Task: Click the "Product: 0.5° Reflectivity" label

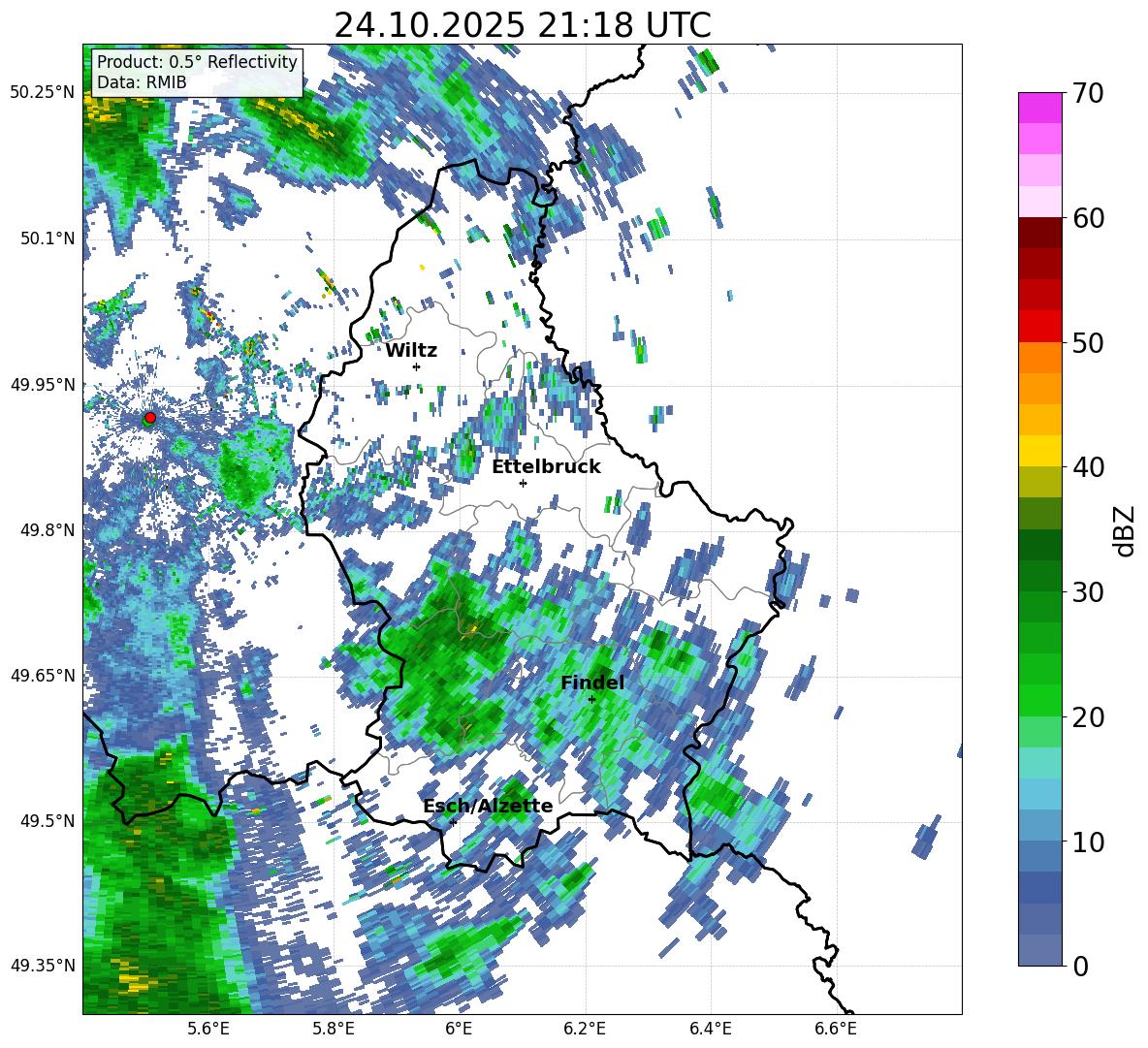Action: [197, 61]
